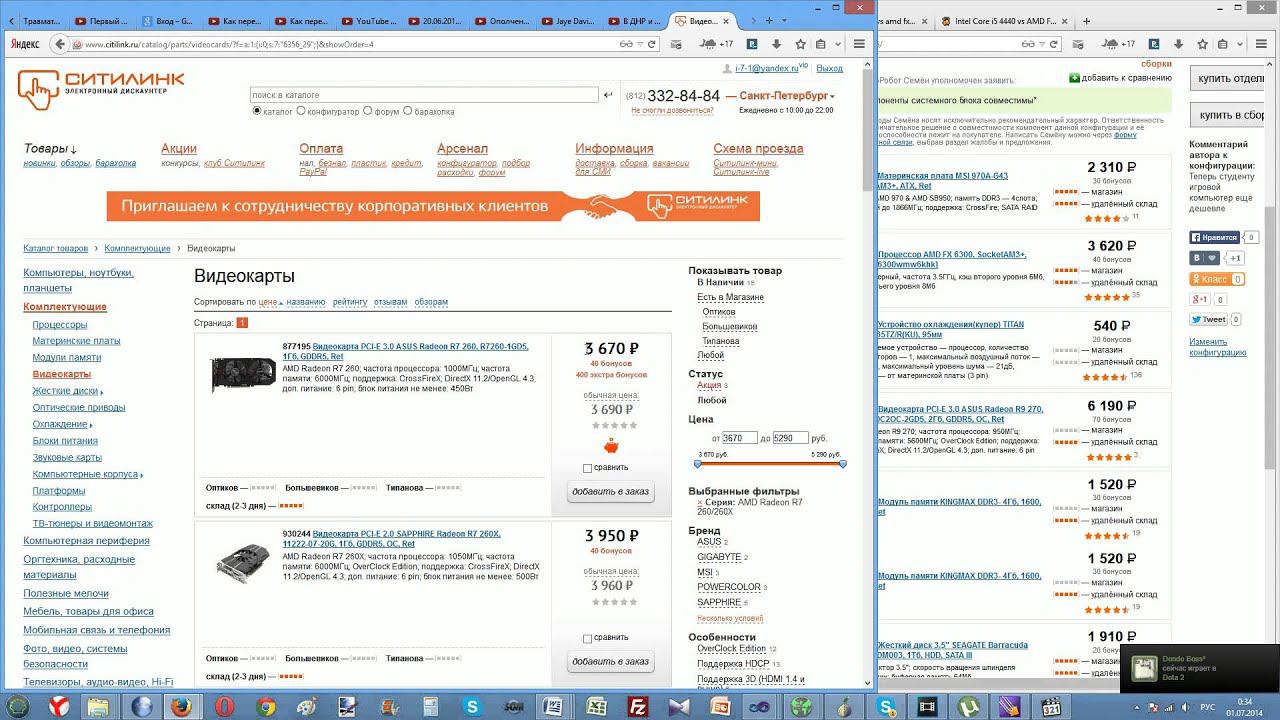Click the Google +1 share button
1280x720 pixels.
1199,300
